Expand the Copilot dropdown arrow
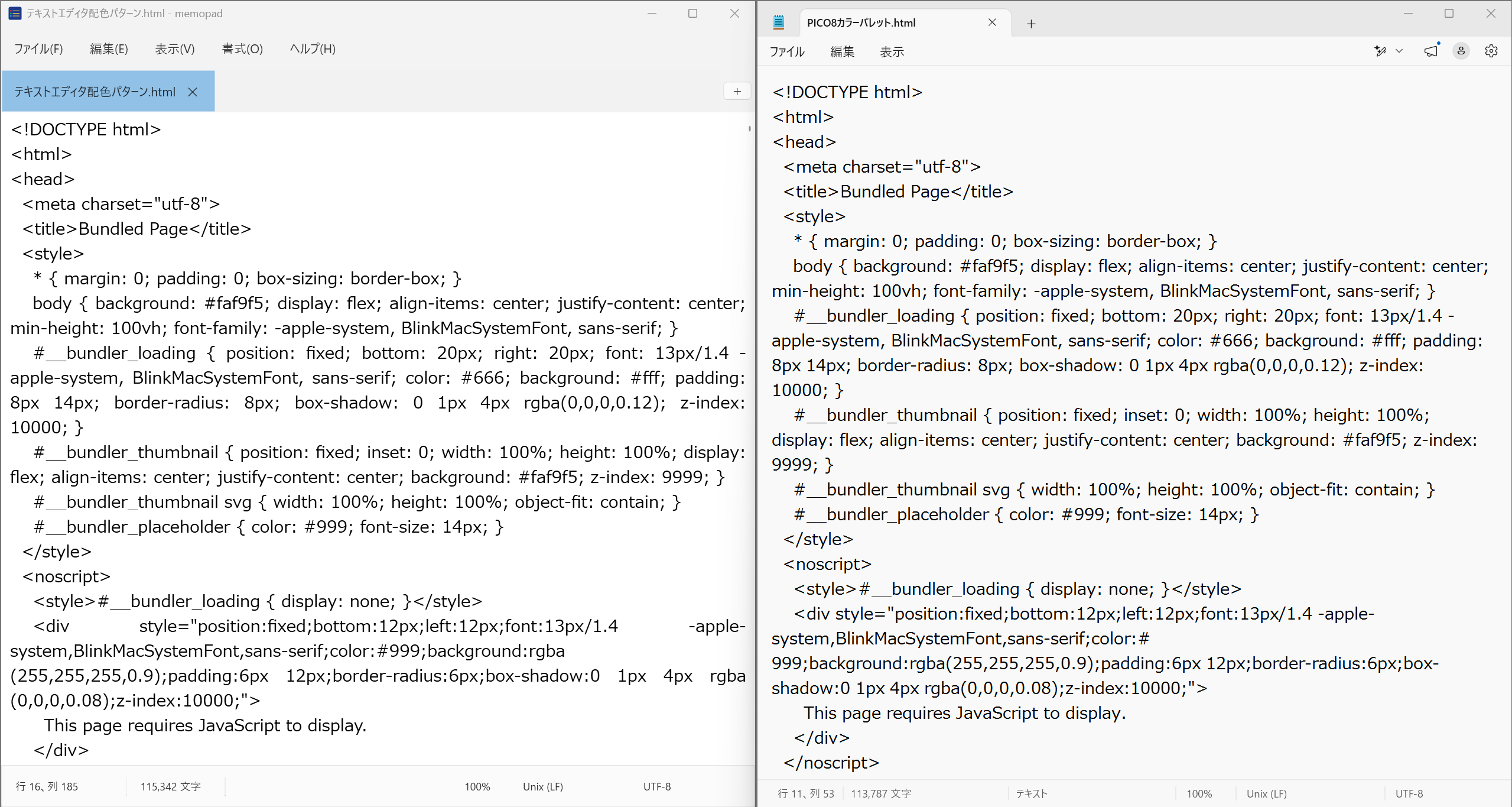The width and height of the screenshot is (1512, 807). tap(1399, 51)
